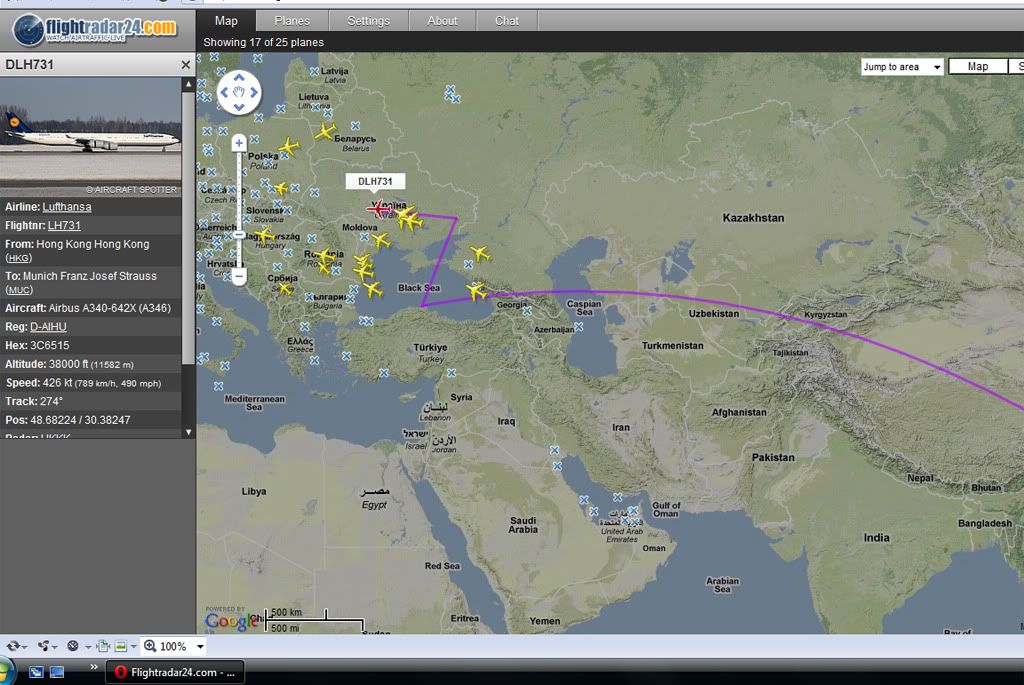
Task: Pan the map right with the arrow
Action: (254, 93)
